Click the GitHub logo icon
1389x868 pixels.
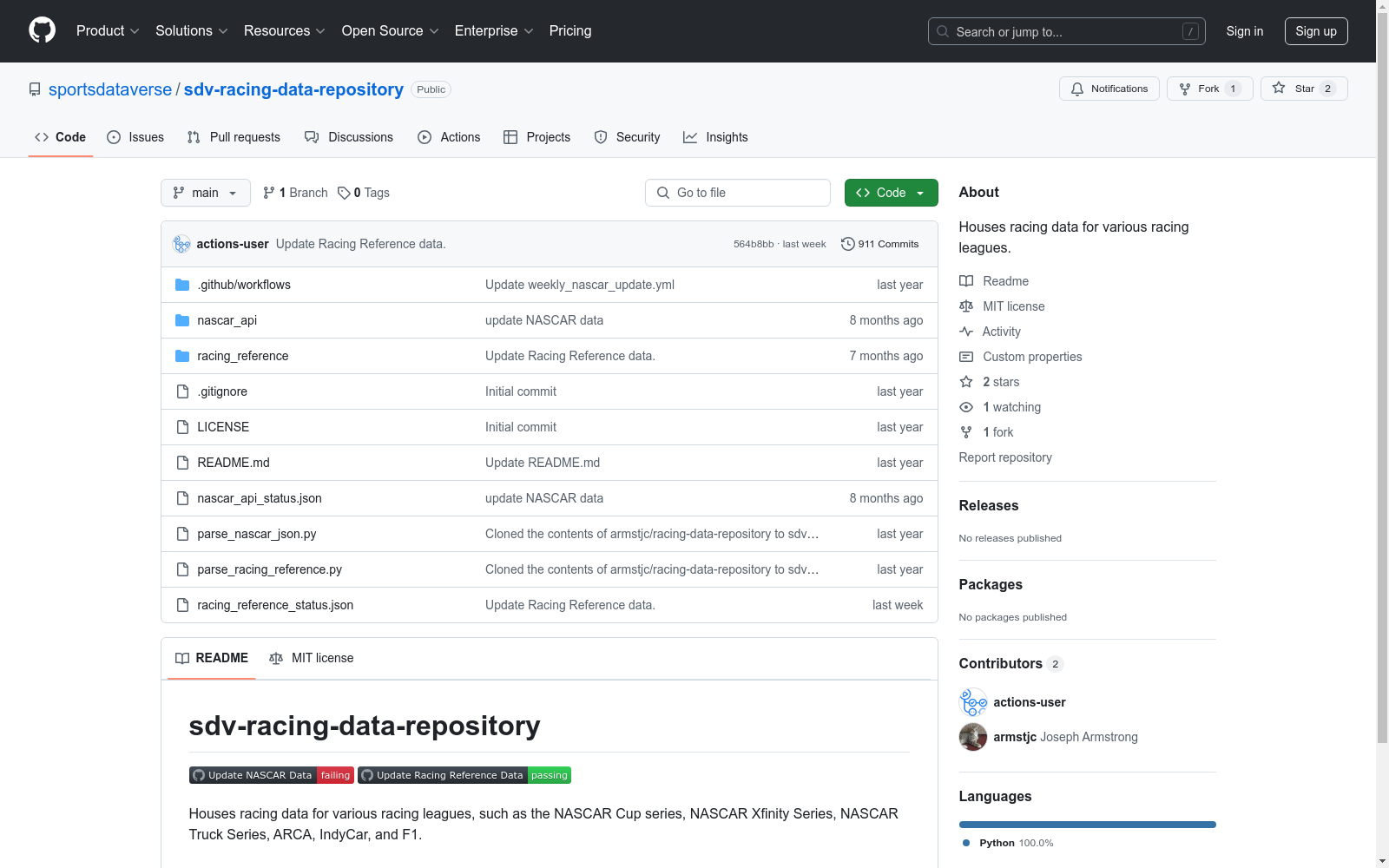coord(42,30)
